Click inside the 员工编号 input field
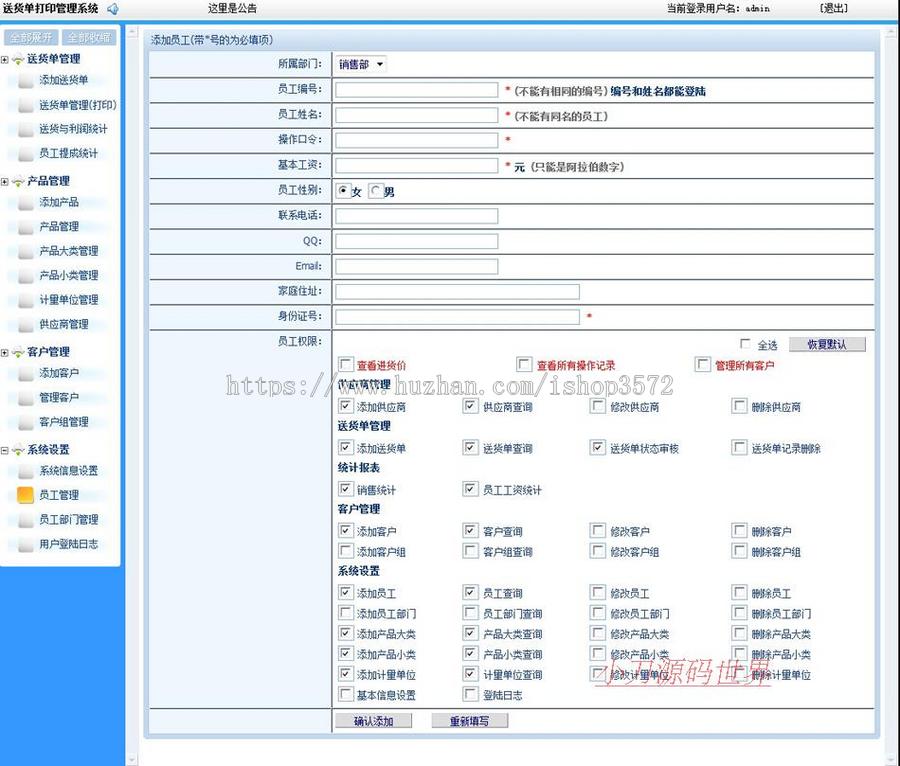Screen dimensions: 900x766 tap(415, 89)
